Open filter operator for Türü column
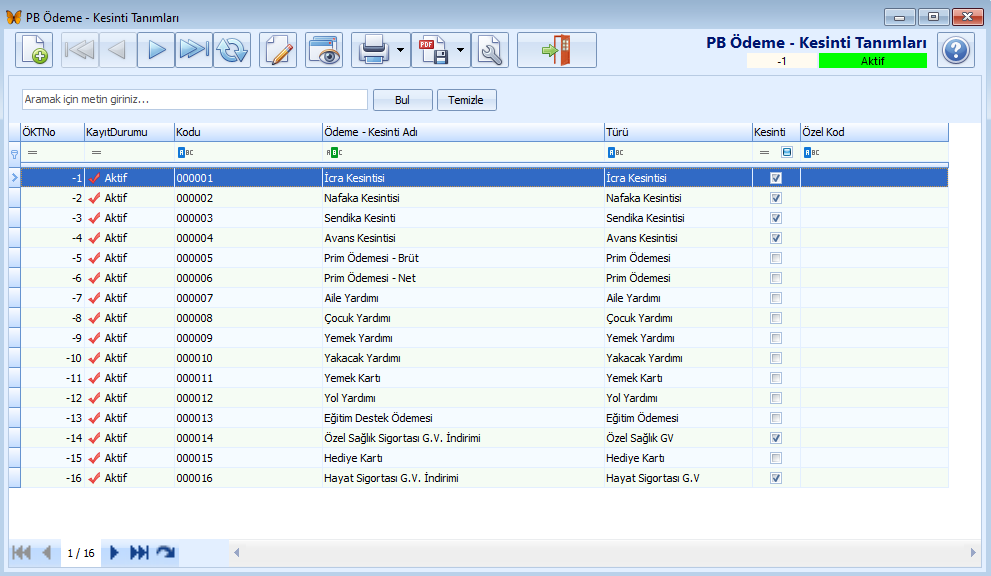Image resolution: width=991 pixels, height=576 pixels. tap(615, 152)
